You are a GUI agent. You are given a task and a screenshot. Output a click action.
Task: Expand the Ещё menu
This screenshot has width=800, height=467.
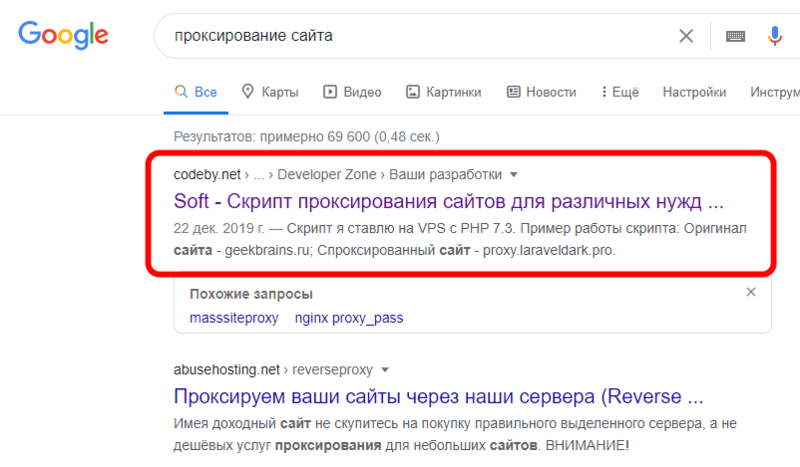tap(620, 92)
